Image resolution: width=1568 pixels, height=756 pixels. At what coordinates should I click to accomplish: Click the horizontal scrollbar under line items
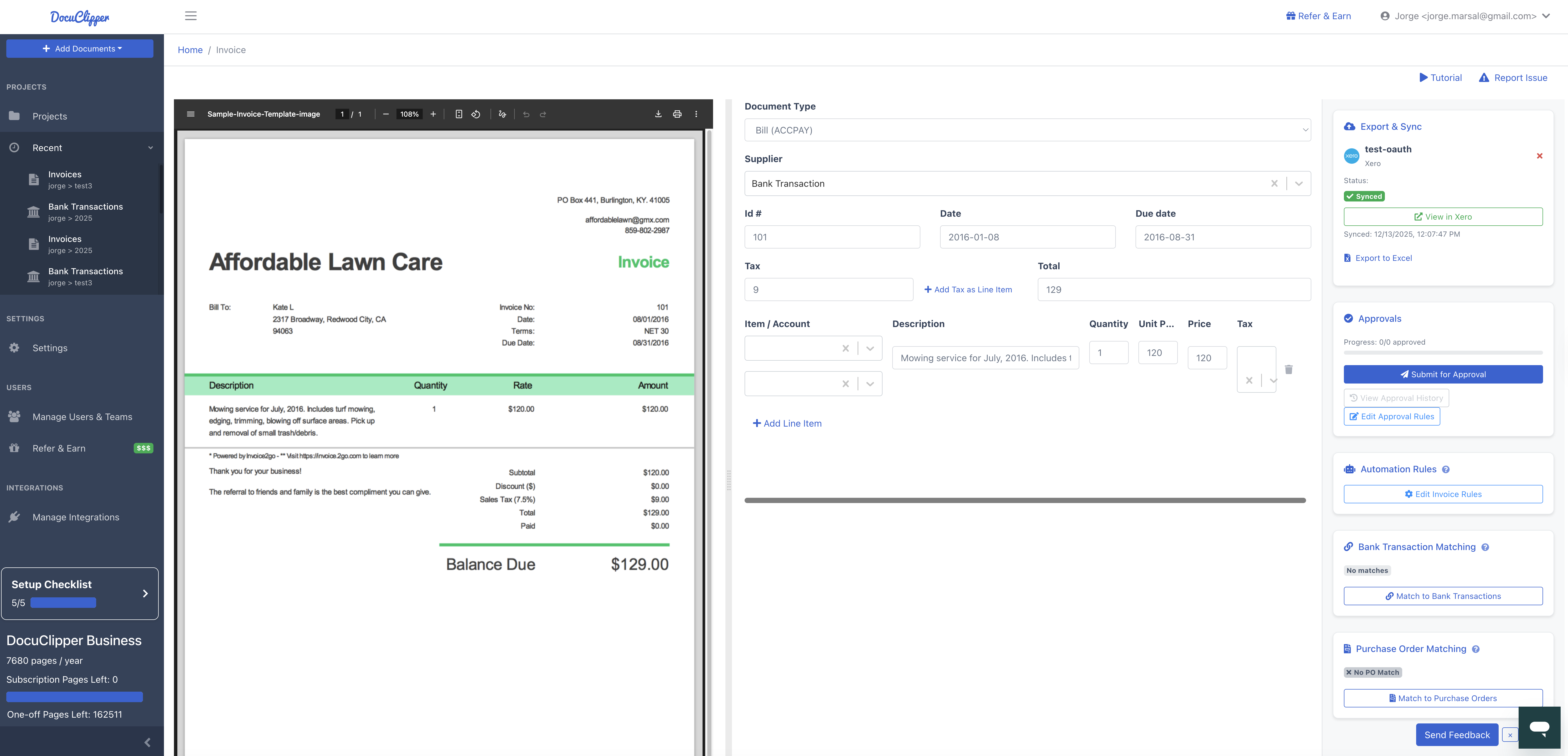click(1025, 500)
